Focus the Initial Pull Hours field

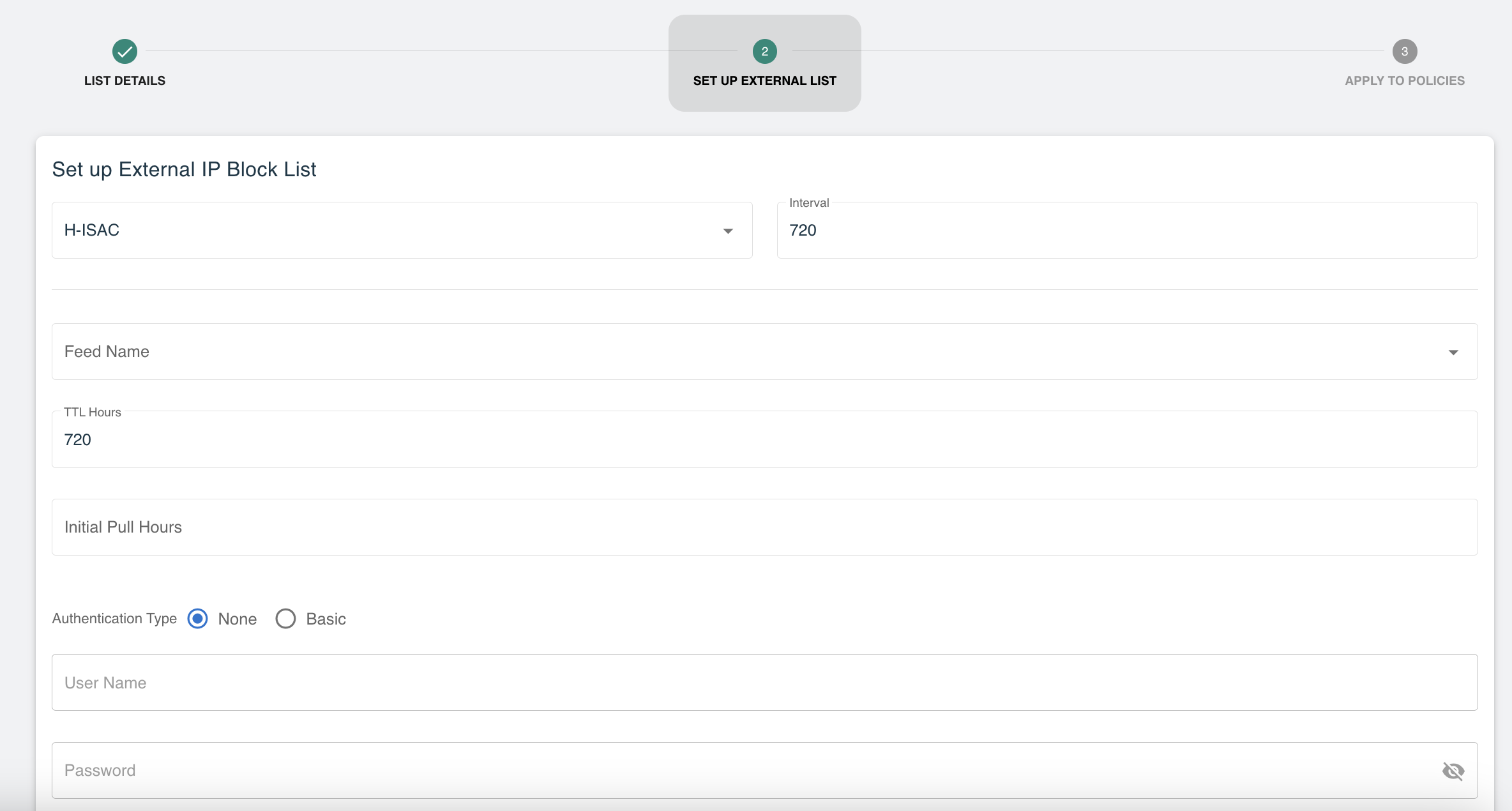click(764, 527)
